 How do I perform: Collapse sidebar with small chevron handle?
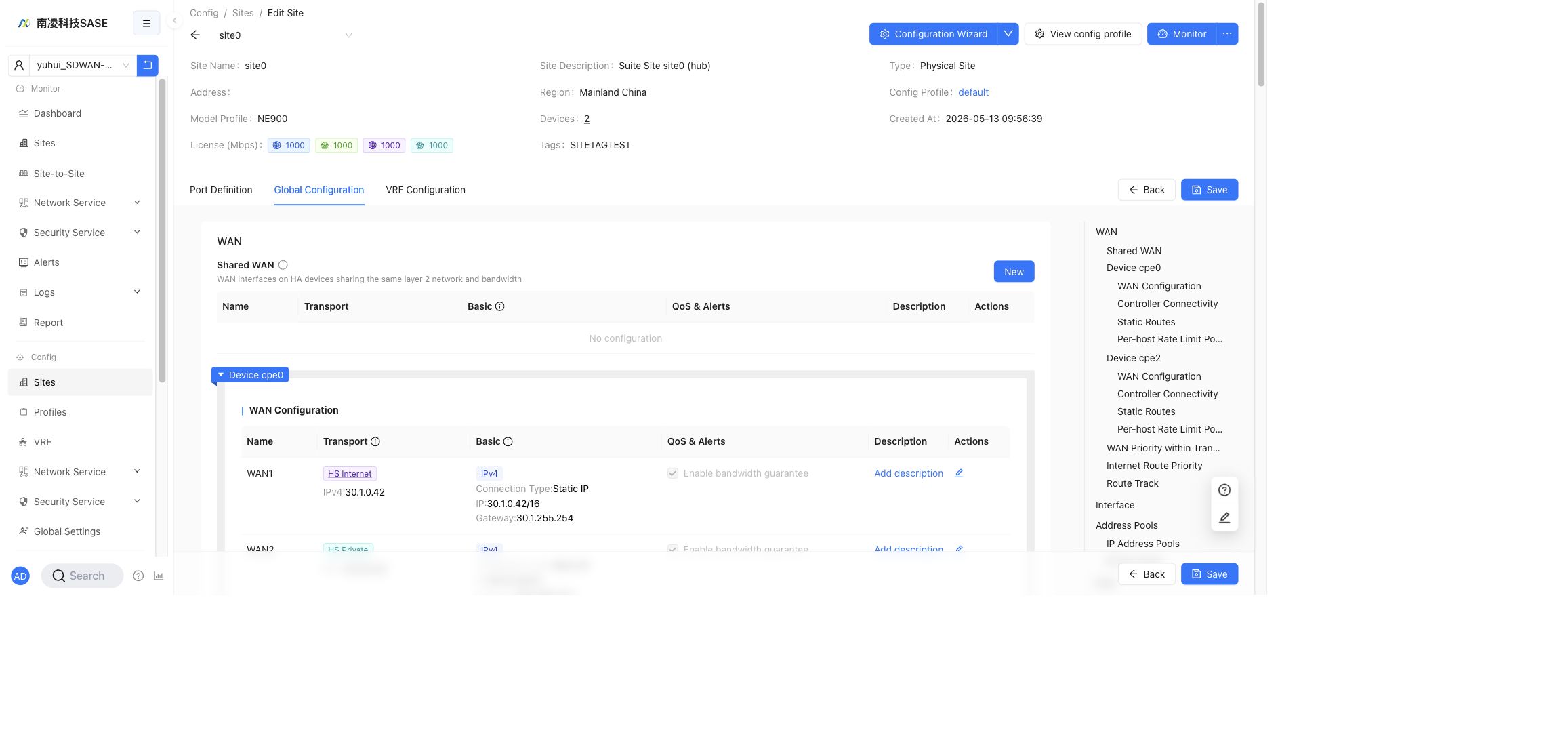tap(174, 20)
